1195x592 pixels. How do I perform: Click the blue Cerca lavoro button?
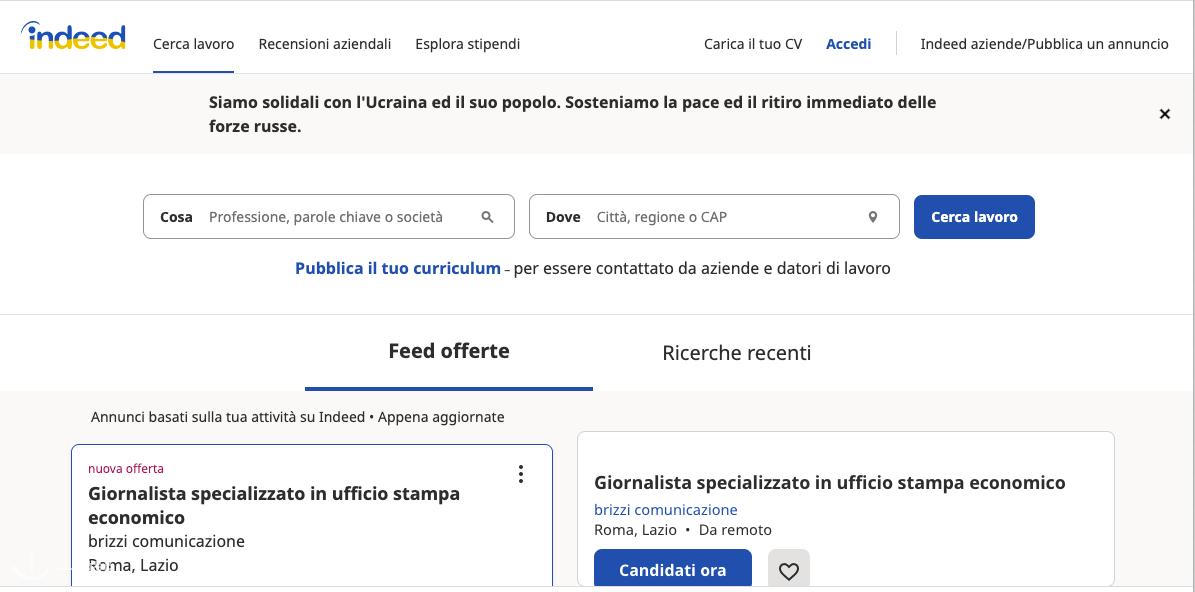tap(974, 217)
